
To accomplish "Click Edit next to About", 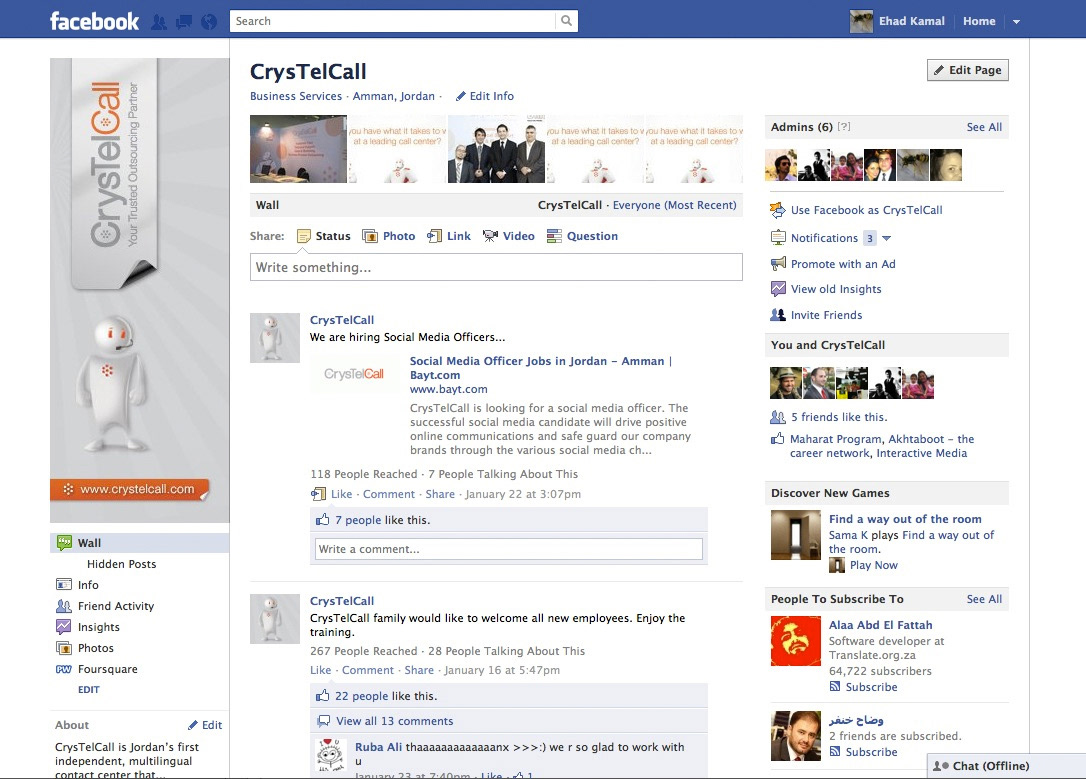I will pyautogui.click(x=205, y=725).
